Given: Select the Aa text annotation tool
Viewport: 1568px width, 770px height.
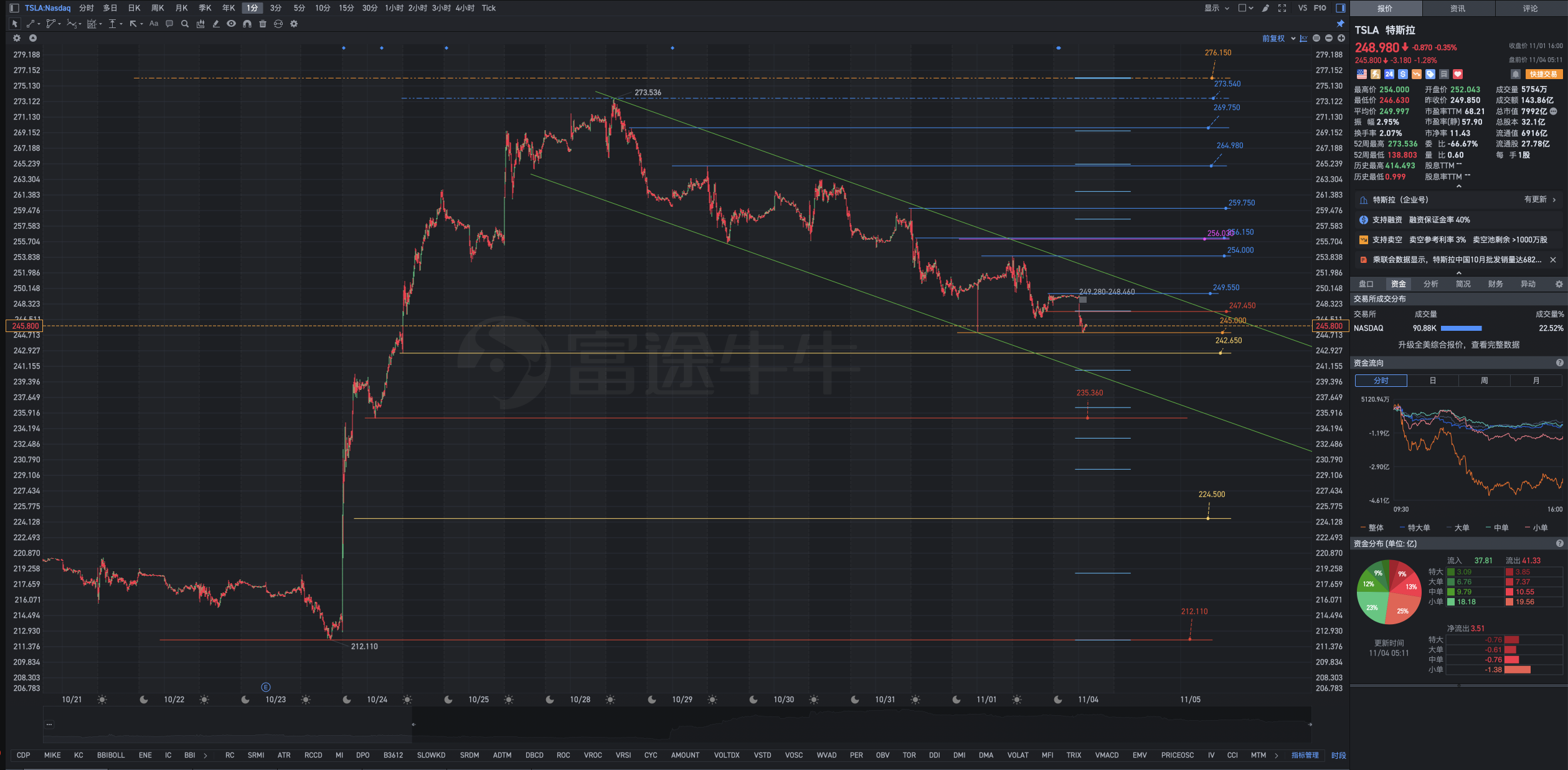Looking at the screenshot, I should tap(154, 24).
